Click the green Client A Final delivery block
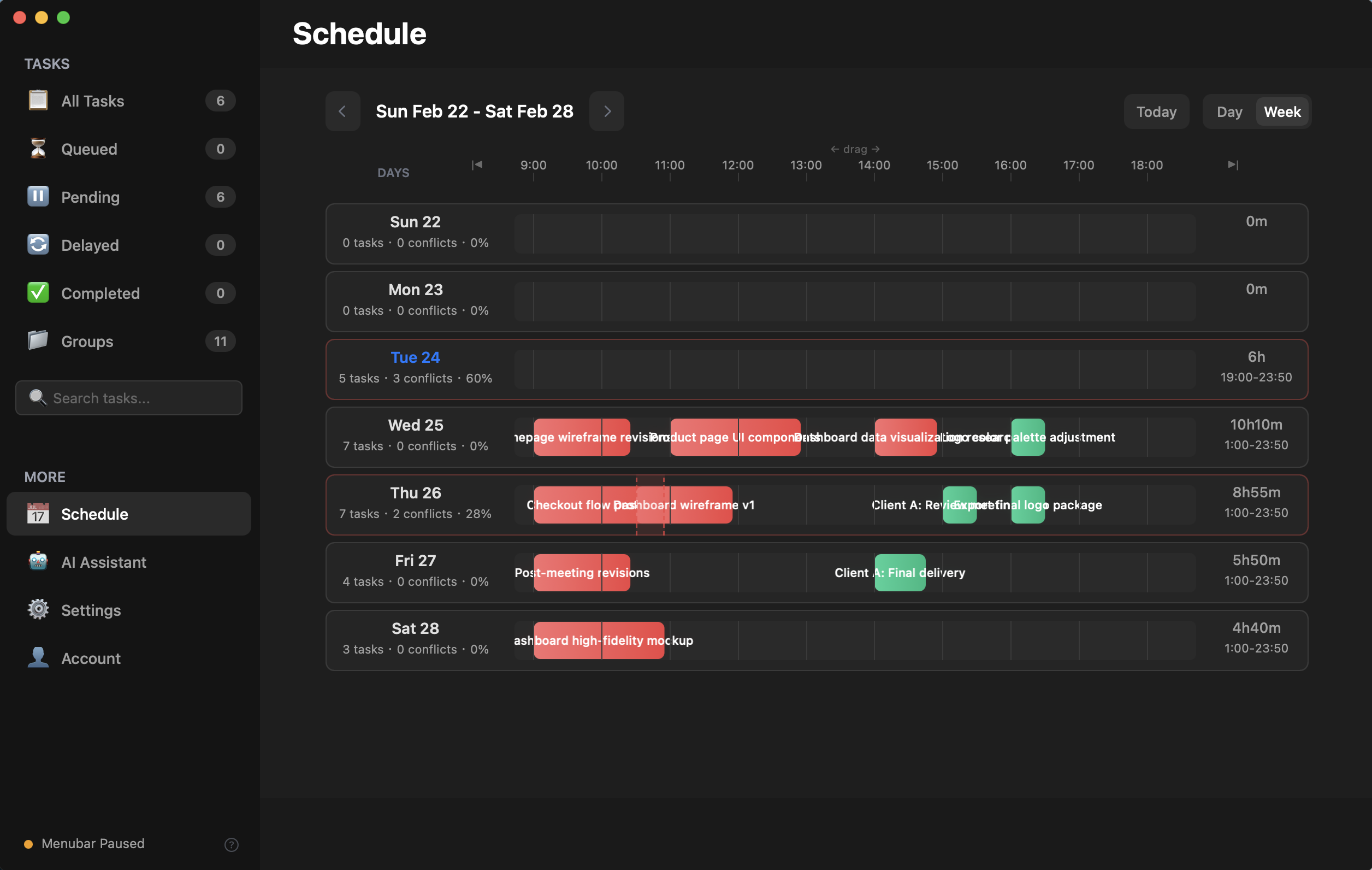 pyautogui.click(x=900, y=572)
